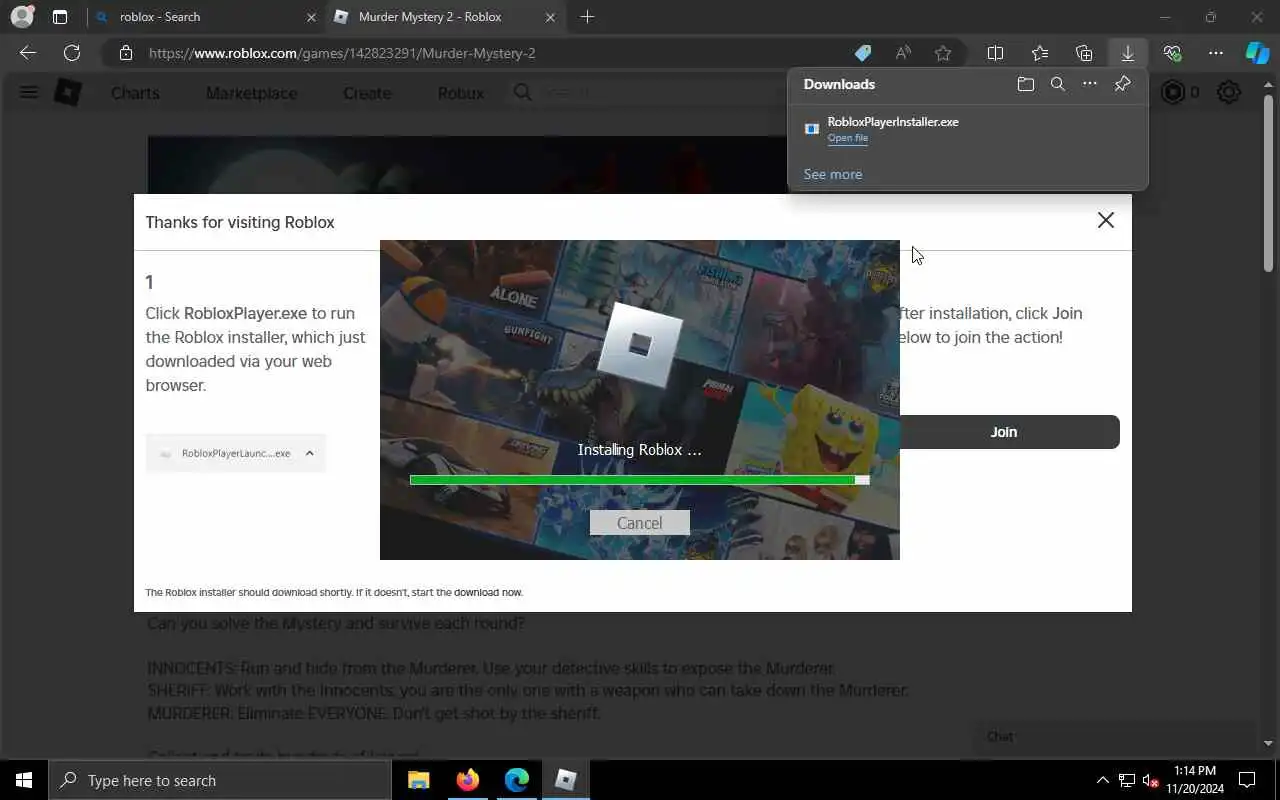This screenshot has width=1280, height=800.
Task: Open the Collections icon
Action: (x=1084, y=53)
